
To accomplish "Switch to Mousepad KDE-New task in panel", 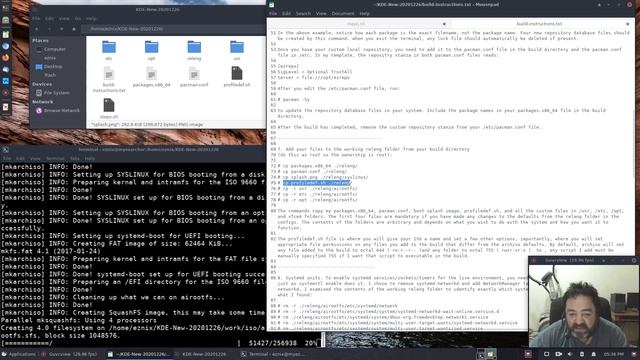I will pos(138,354).
